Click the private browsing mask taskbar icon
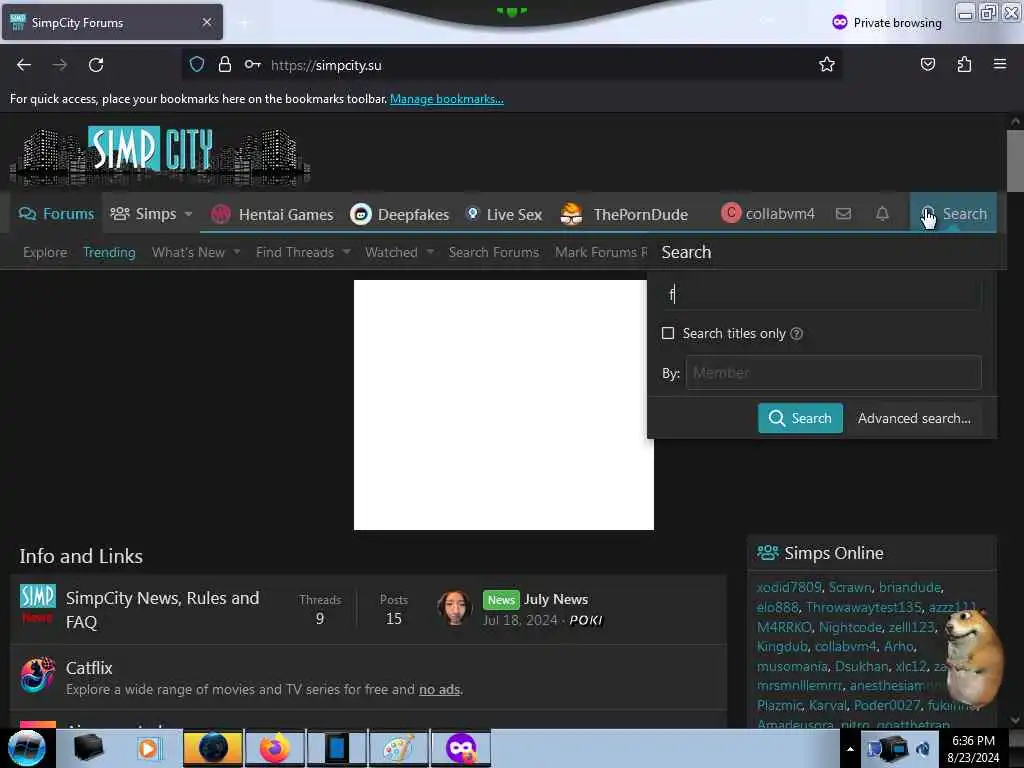Viewport: 1024px width, 768px height. pos(460,748)
